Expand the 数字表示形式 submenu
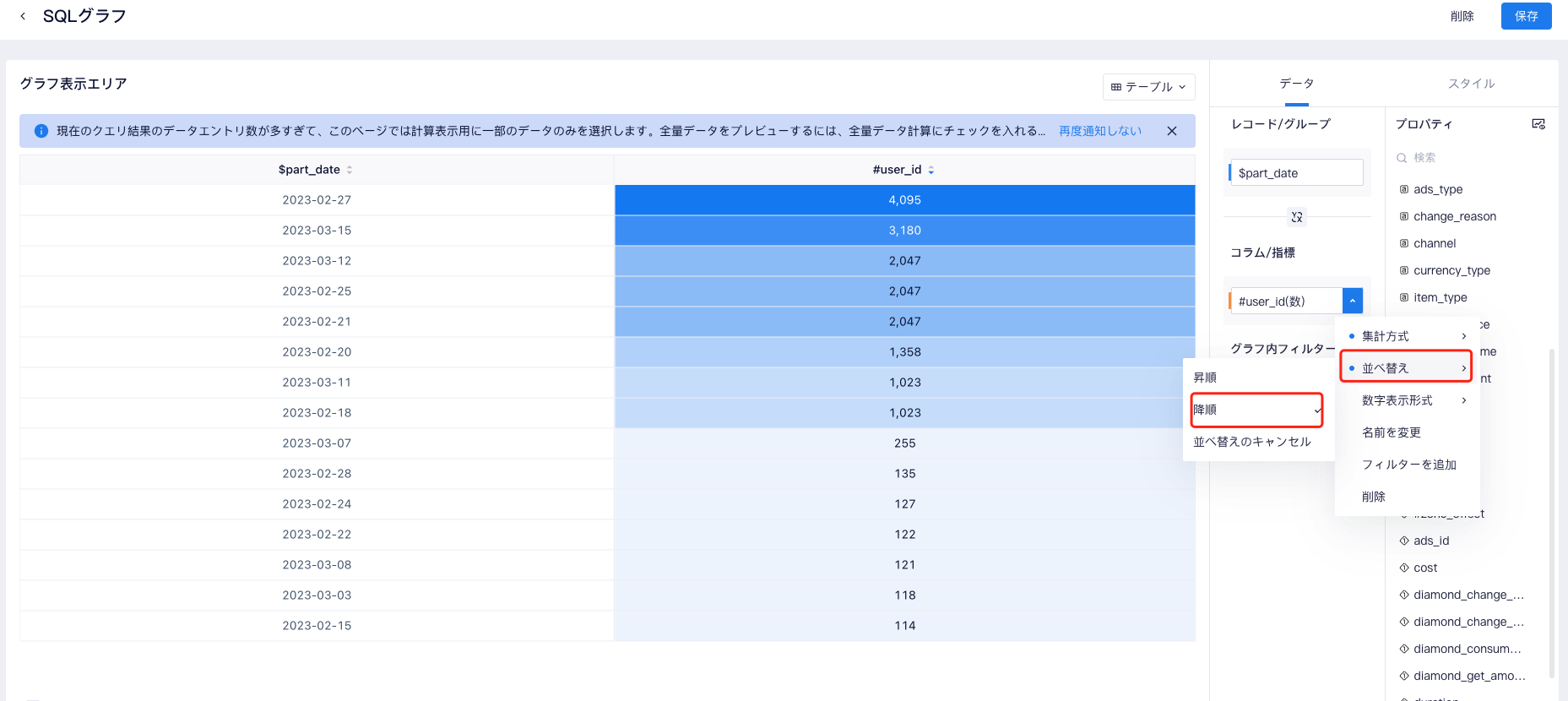 click(1407, 400)
